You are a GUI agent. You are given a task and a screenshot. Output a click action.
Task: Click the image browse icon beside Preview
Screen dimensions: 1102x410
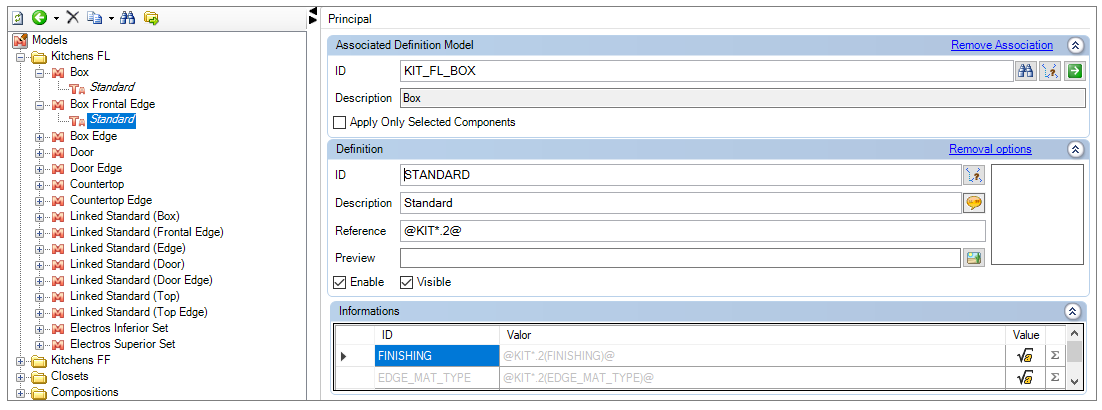pos(973,258)
